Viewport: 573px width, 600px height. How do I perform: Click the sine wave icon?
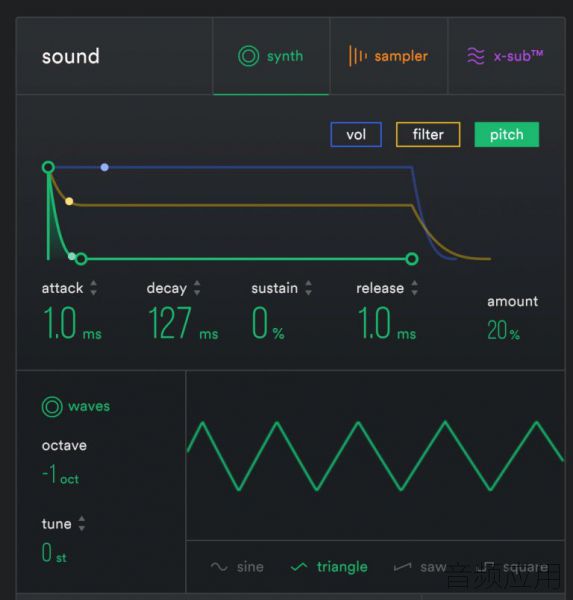coord(219,567)
